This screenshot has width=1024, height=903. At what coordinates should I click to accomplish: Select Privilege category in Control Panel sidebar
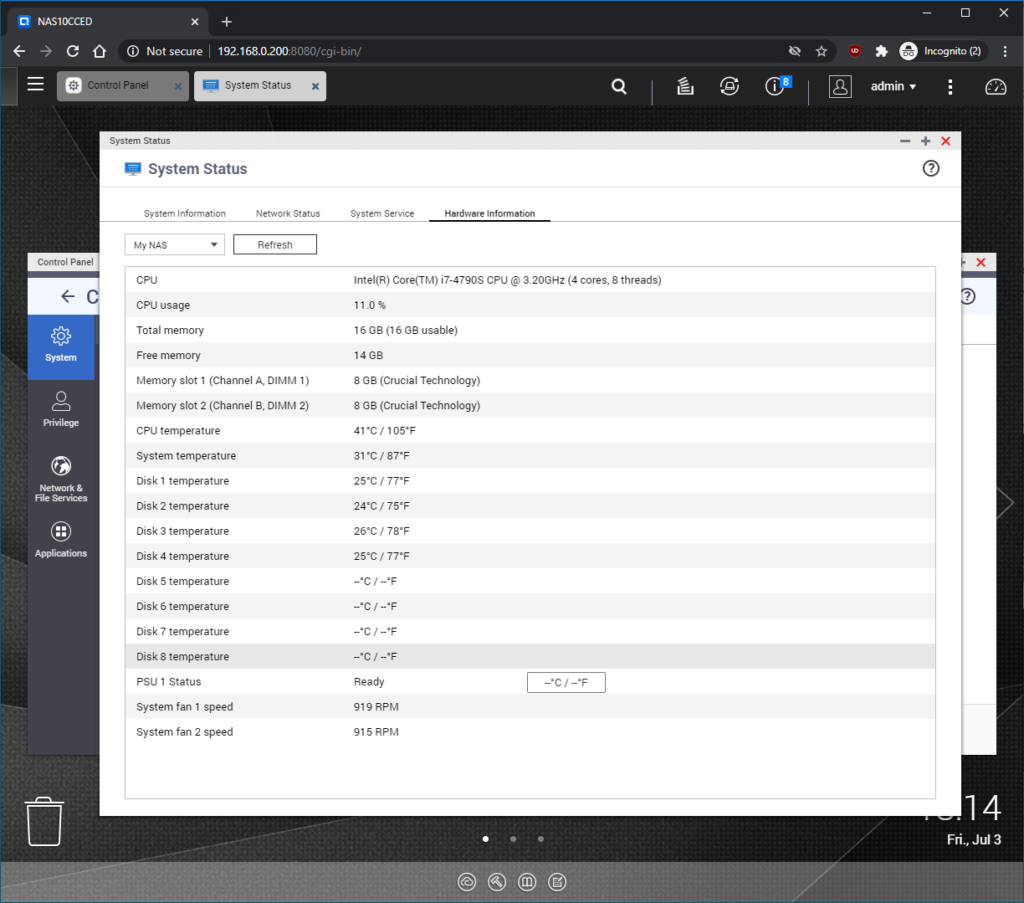[61, 409]
